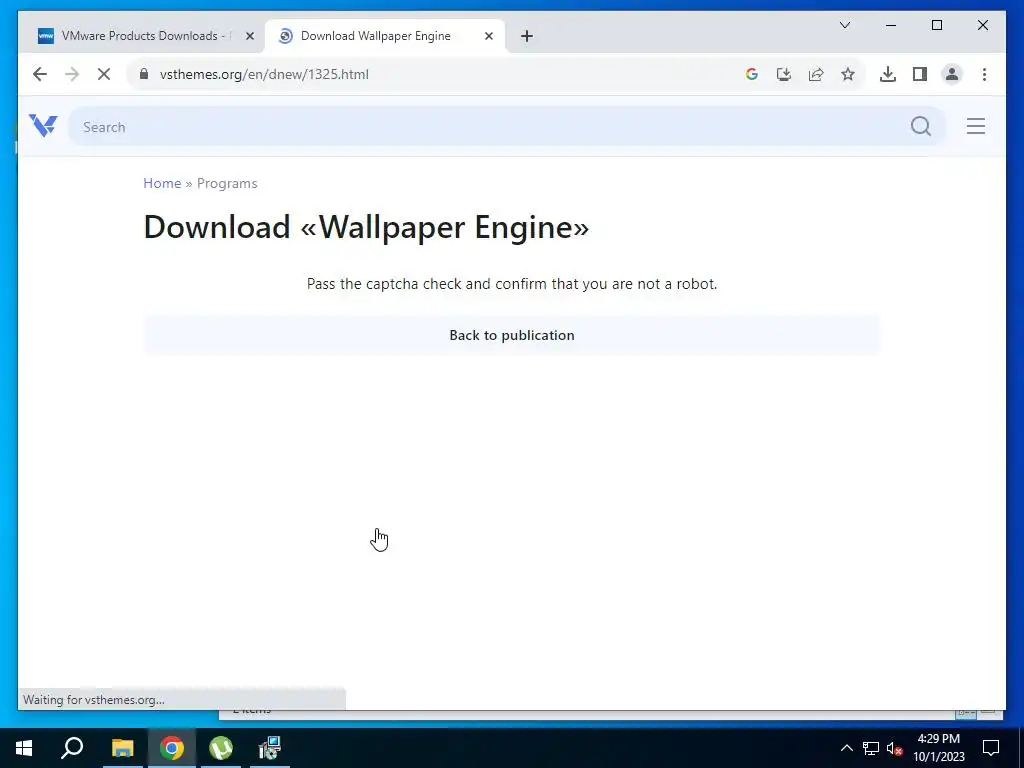Switch to VMware Products Downloads tab
This screenshot has width=1024, height=768.
[135, 36]
